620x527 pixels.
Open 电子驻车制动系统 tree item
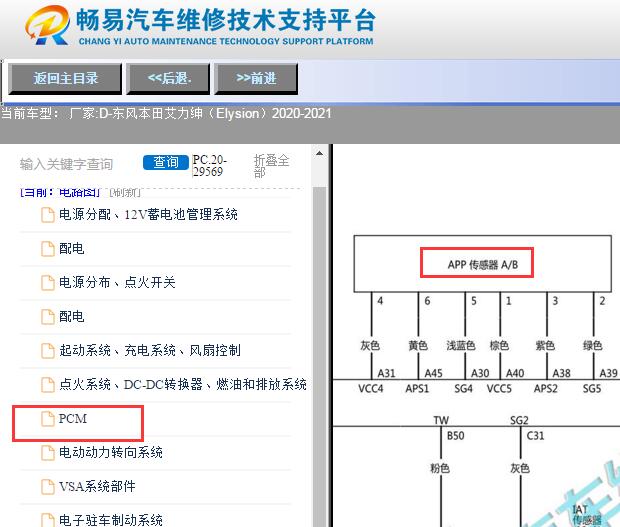click(111, 519)
